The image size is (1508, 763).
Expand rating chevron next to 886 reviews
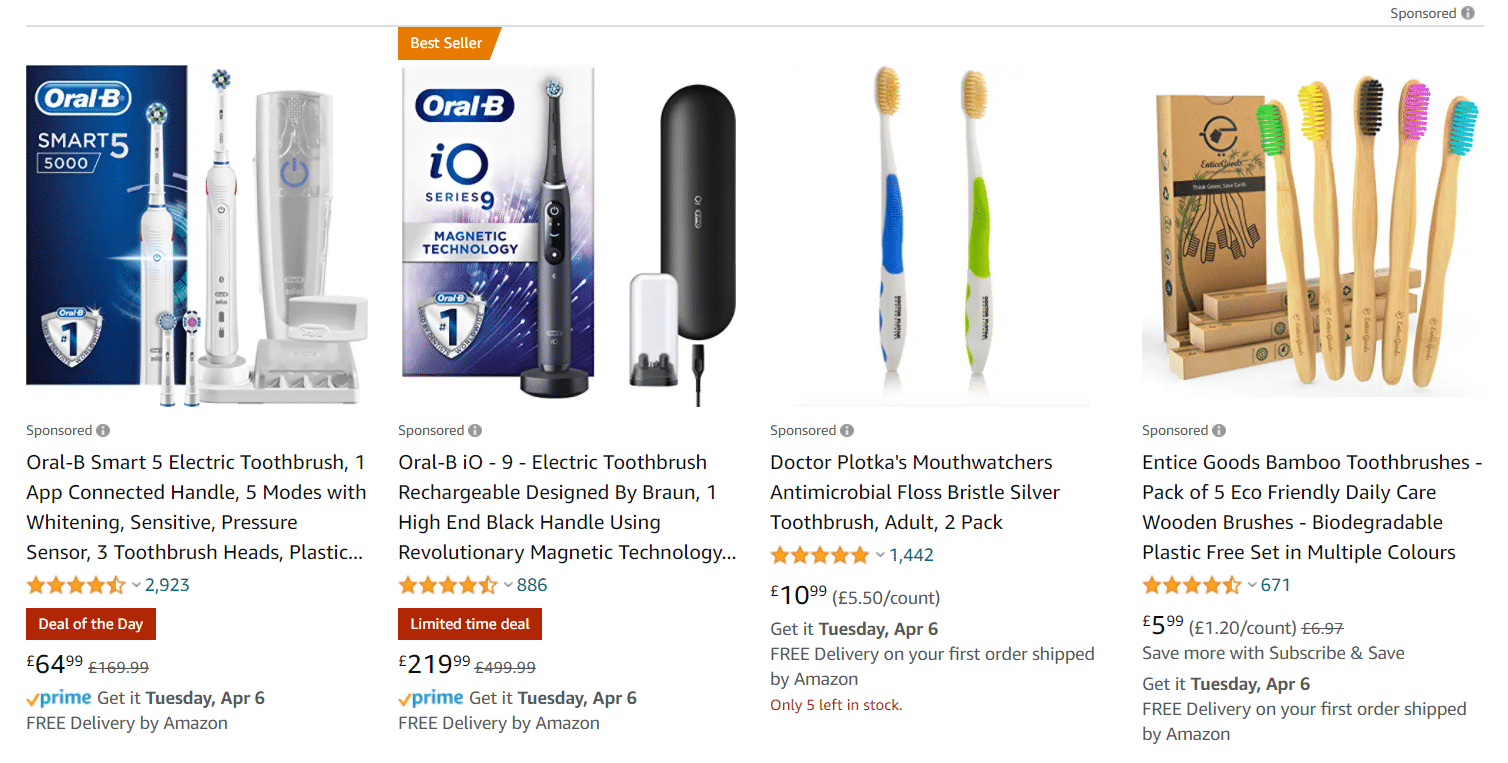(x=507, y=585)
